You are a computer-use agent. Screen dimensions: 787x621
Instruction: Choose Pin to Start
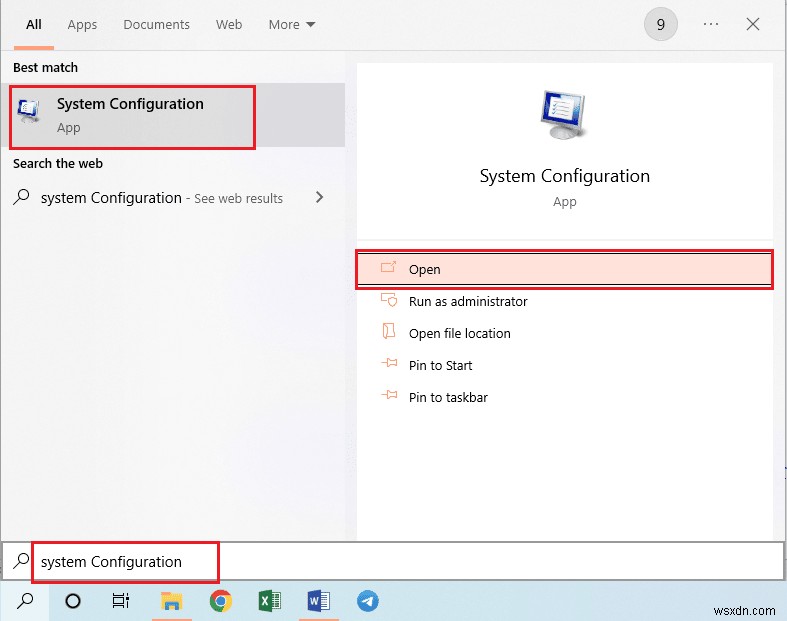565,365
